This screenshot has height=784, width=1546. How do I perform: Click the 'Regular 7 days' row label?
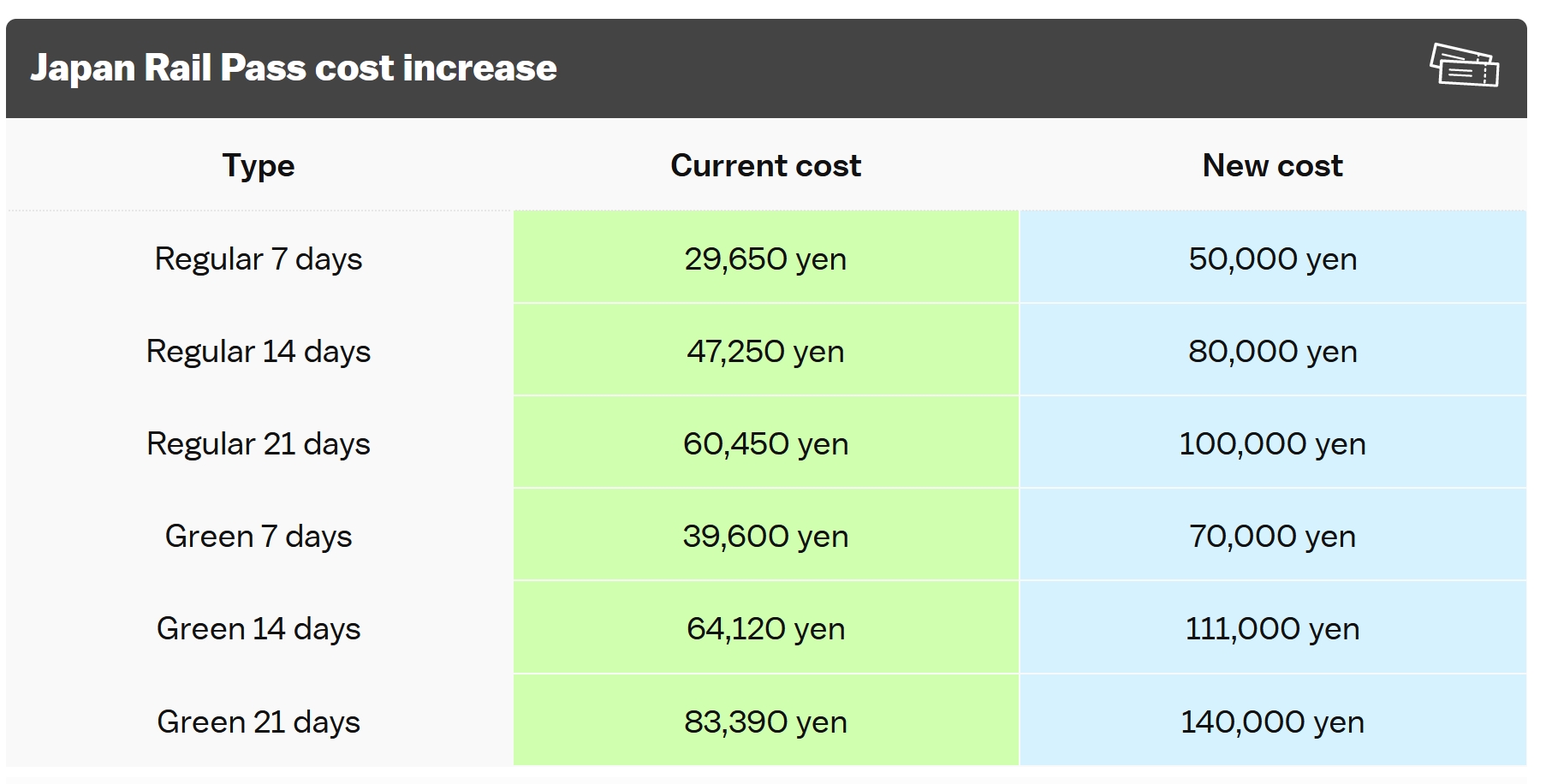tap(259, 258)
